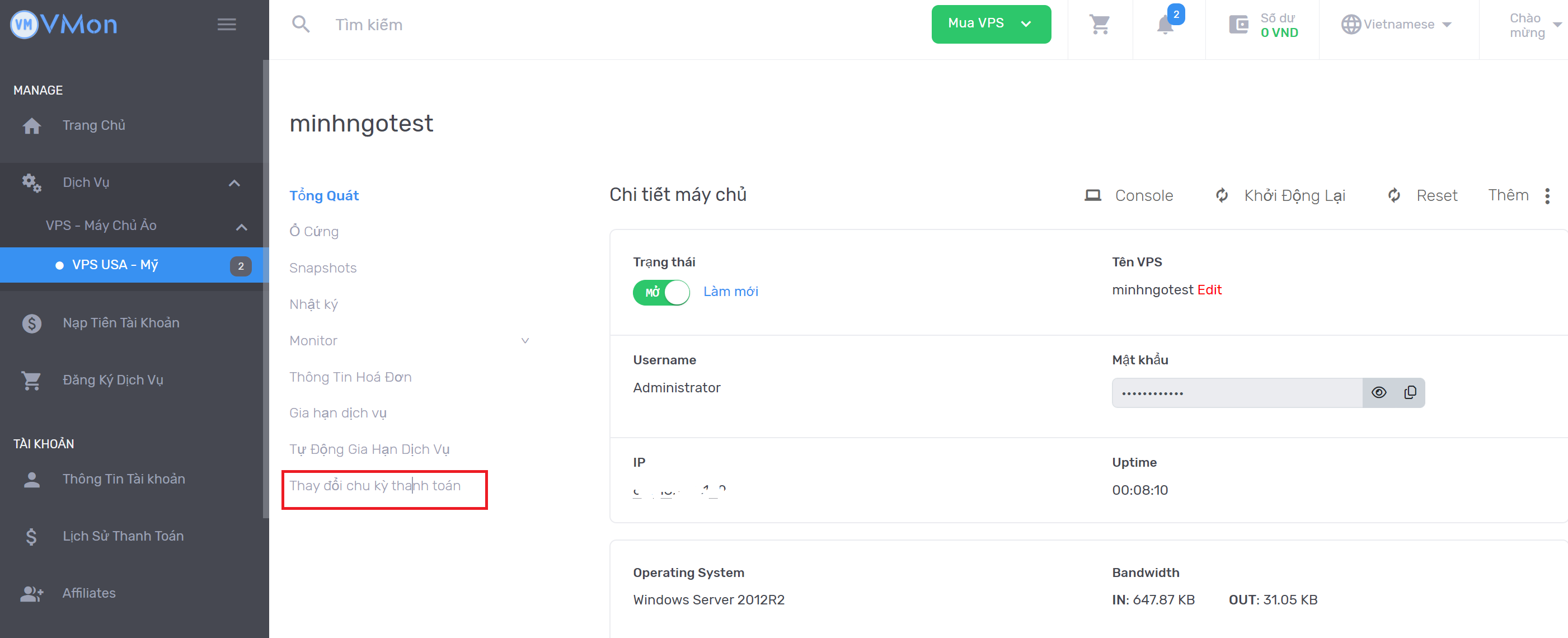The height and width of the screenshot is (638, 1568).
Task: Open the three-dot Thêm menu
Action: (1547, 195)
